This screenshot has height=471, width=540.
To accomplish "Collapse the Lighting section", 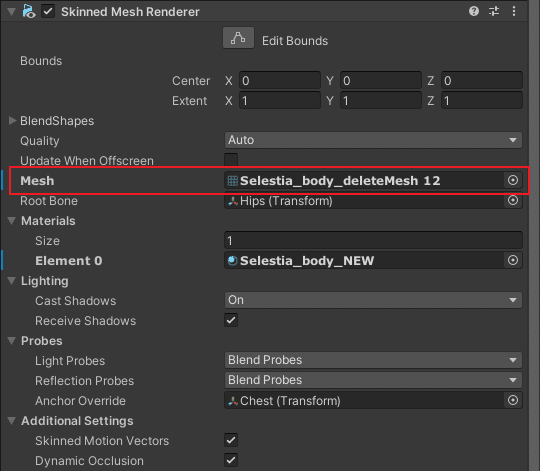I will pyautogui.click(x=12, y=281).
